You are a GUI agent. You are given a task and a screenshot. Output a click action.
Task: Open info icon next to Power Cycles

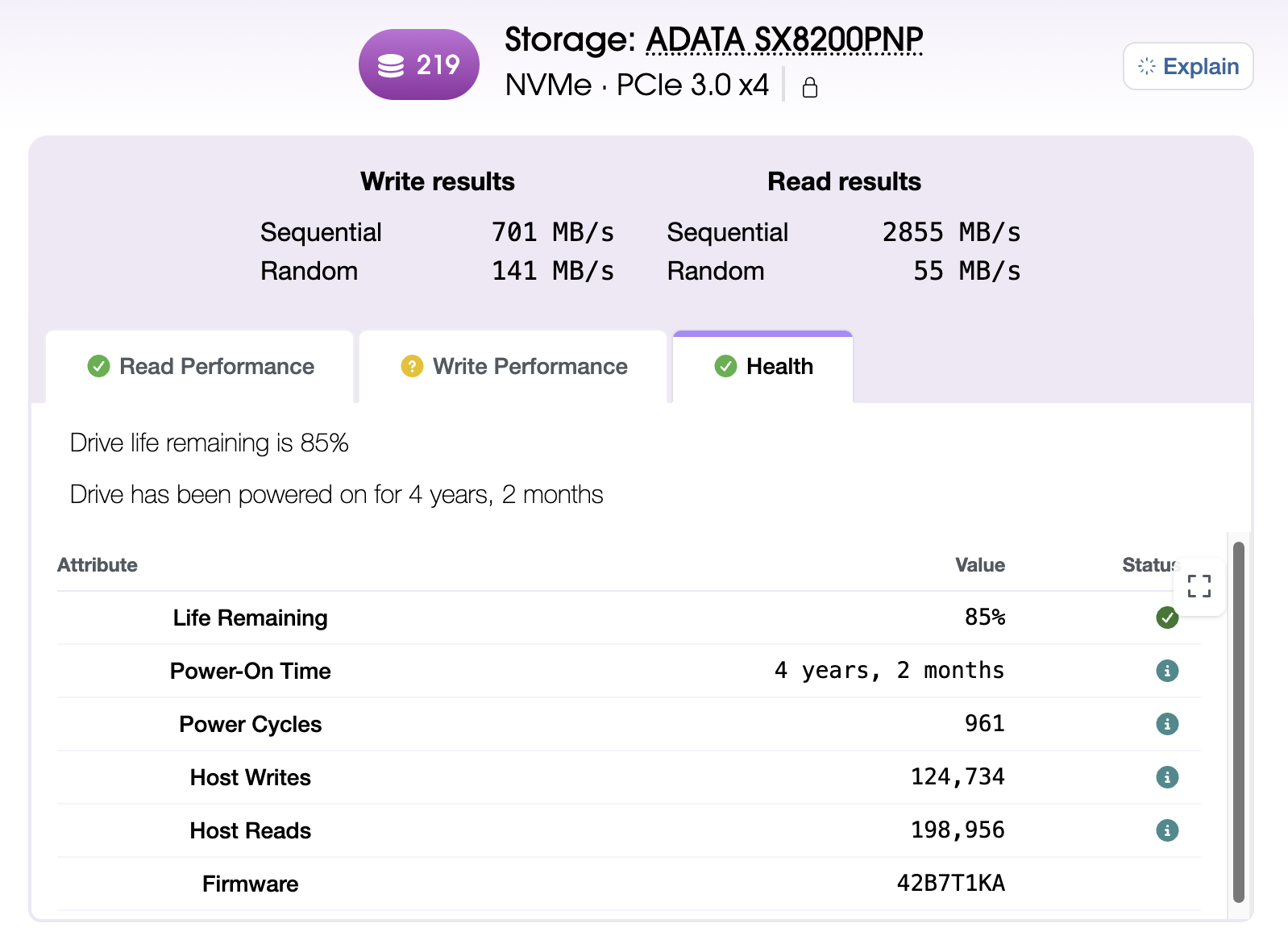click(1168, 723)
